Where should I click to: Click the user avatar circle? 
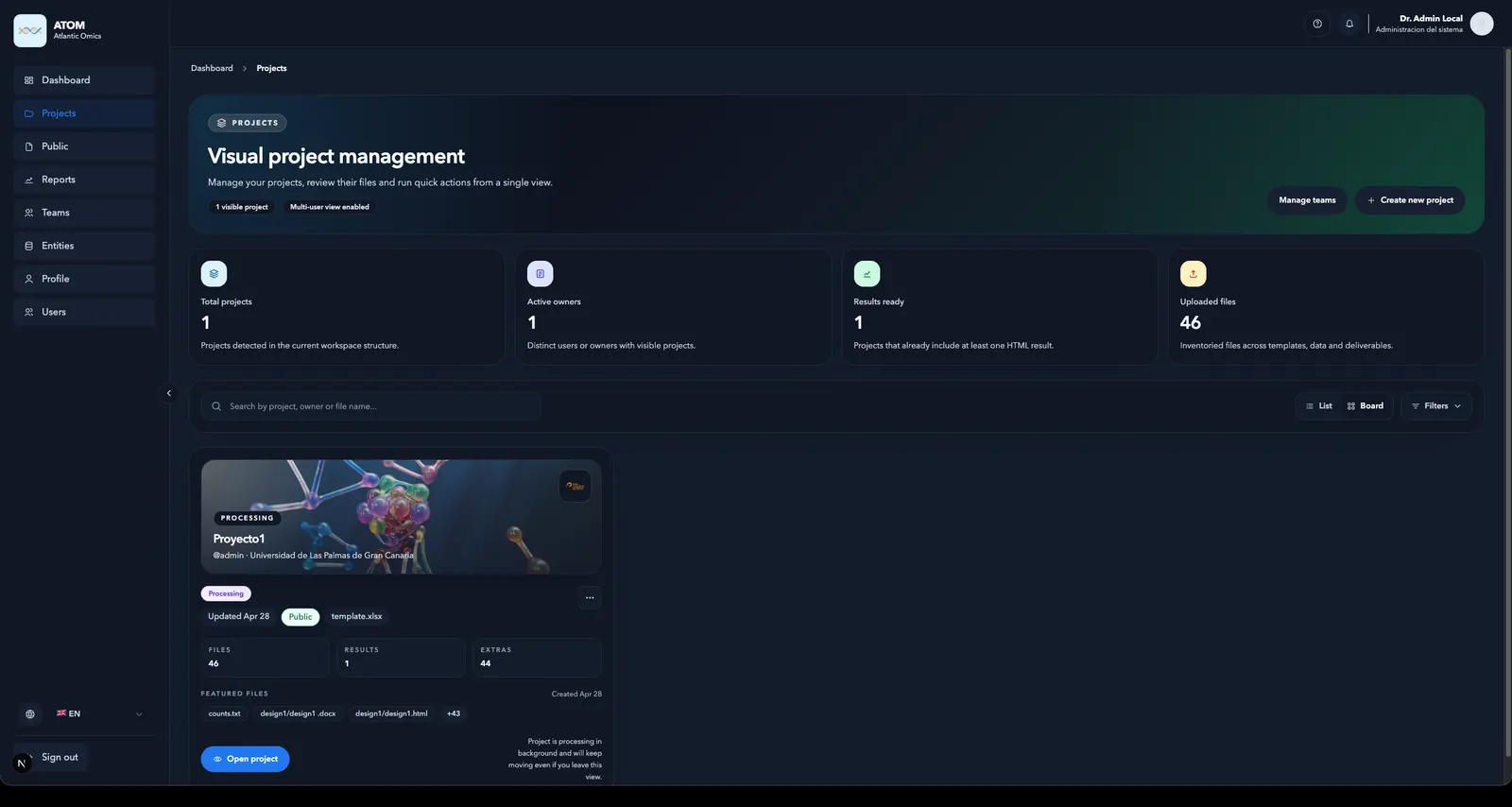1482,24
